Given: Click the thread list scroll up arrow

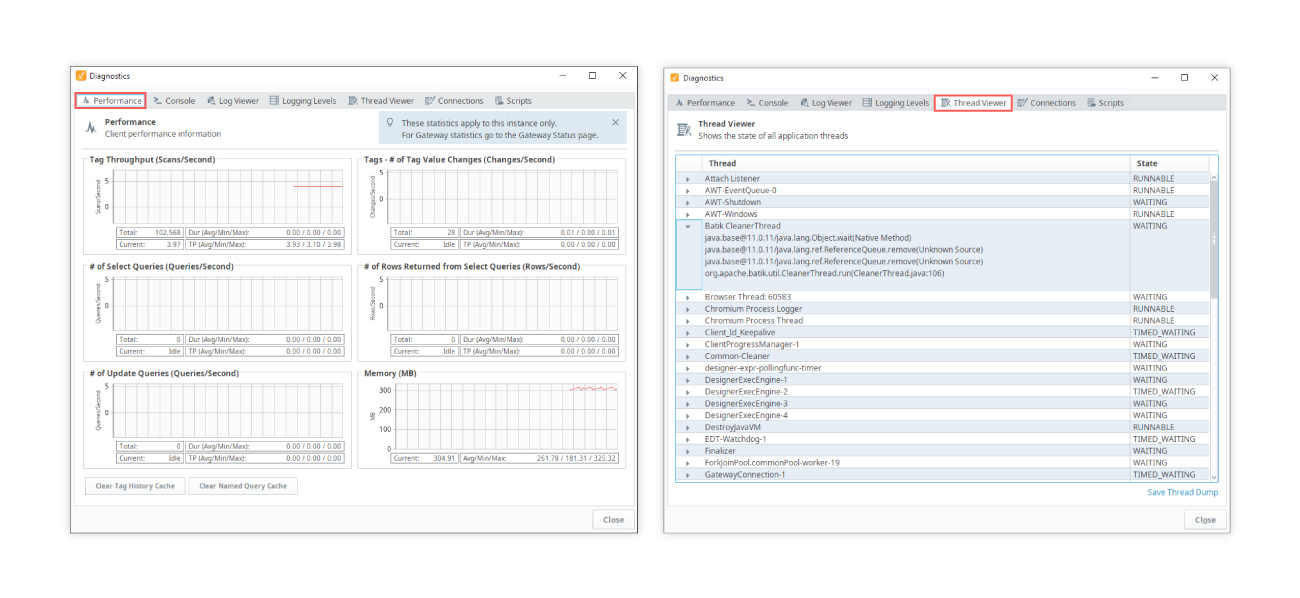Looking at the screenshot, I should [1214, 177].
